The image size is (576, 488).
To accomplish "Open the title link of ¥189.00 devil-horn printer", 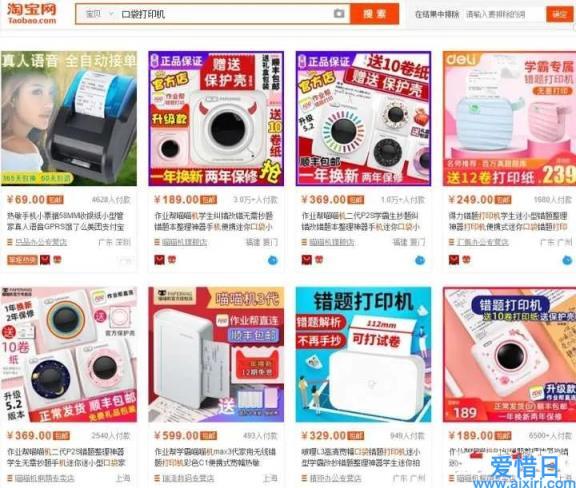I will pyautogui.click(x=214, y=222).
